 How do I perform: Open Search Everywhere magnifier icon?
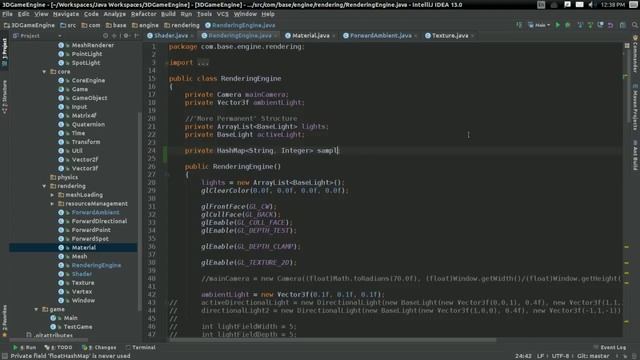click(635, 25)
